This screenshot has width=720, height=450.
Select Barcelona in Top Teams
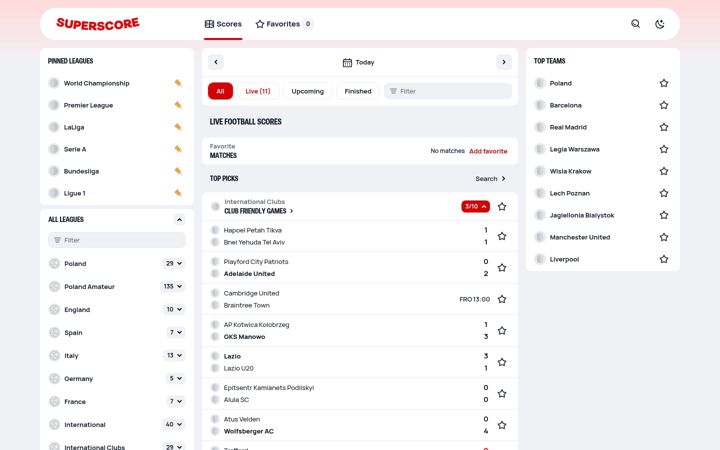tap(565, 105)
